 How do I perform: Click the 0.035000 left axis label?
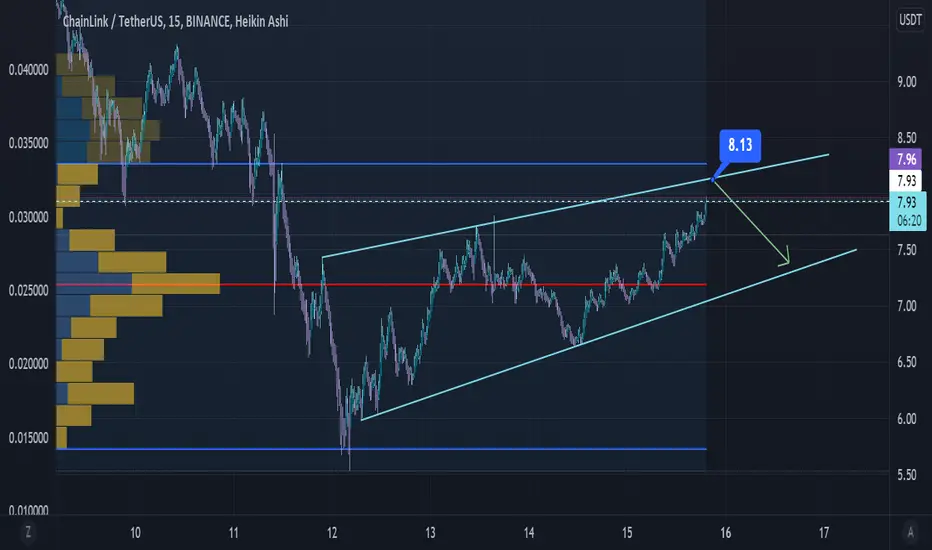[29, 143]
